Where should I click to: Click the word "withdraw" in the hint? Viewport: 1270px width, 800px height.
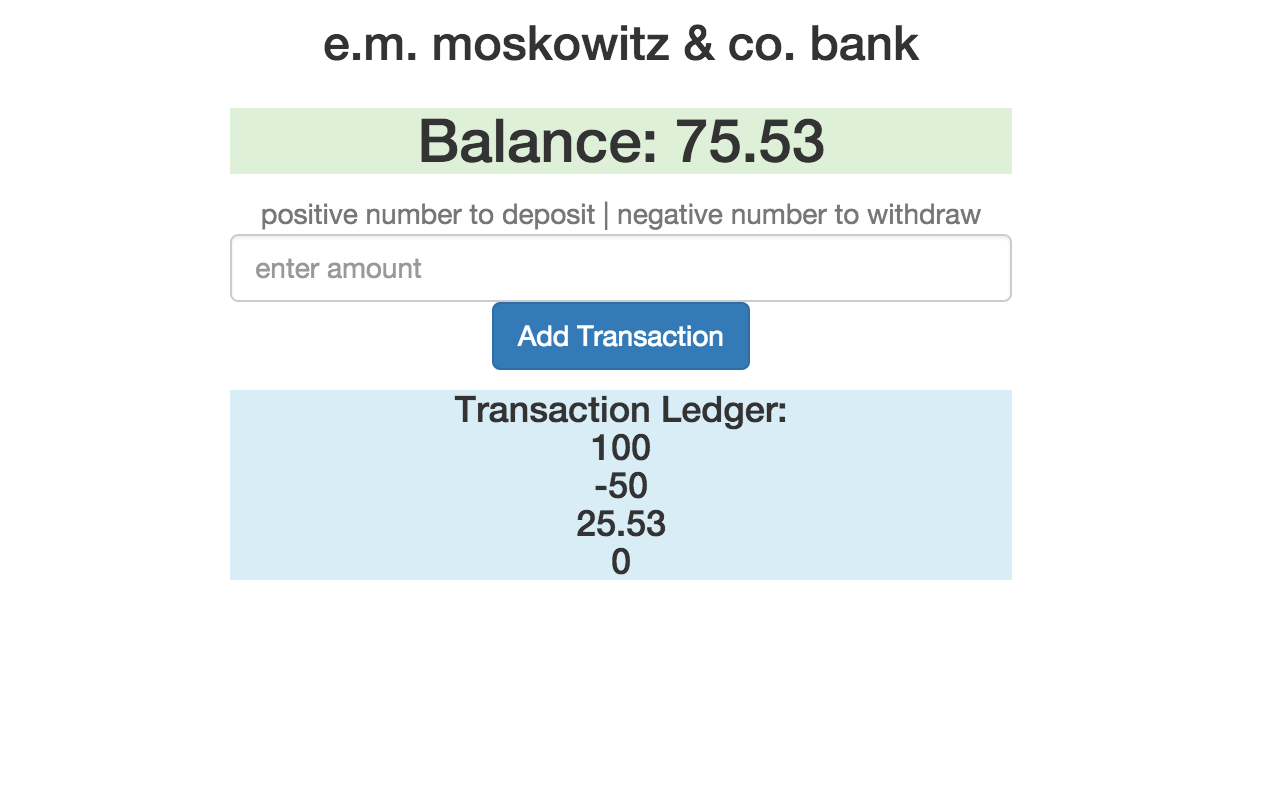(x=923, y=215)
